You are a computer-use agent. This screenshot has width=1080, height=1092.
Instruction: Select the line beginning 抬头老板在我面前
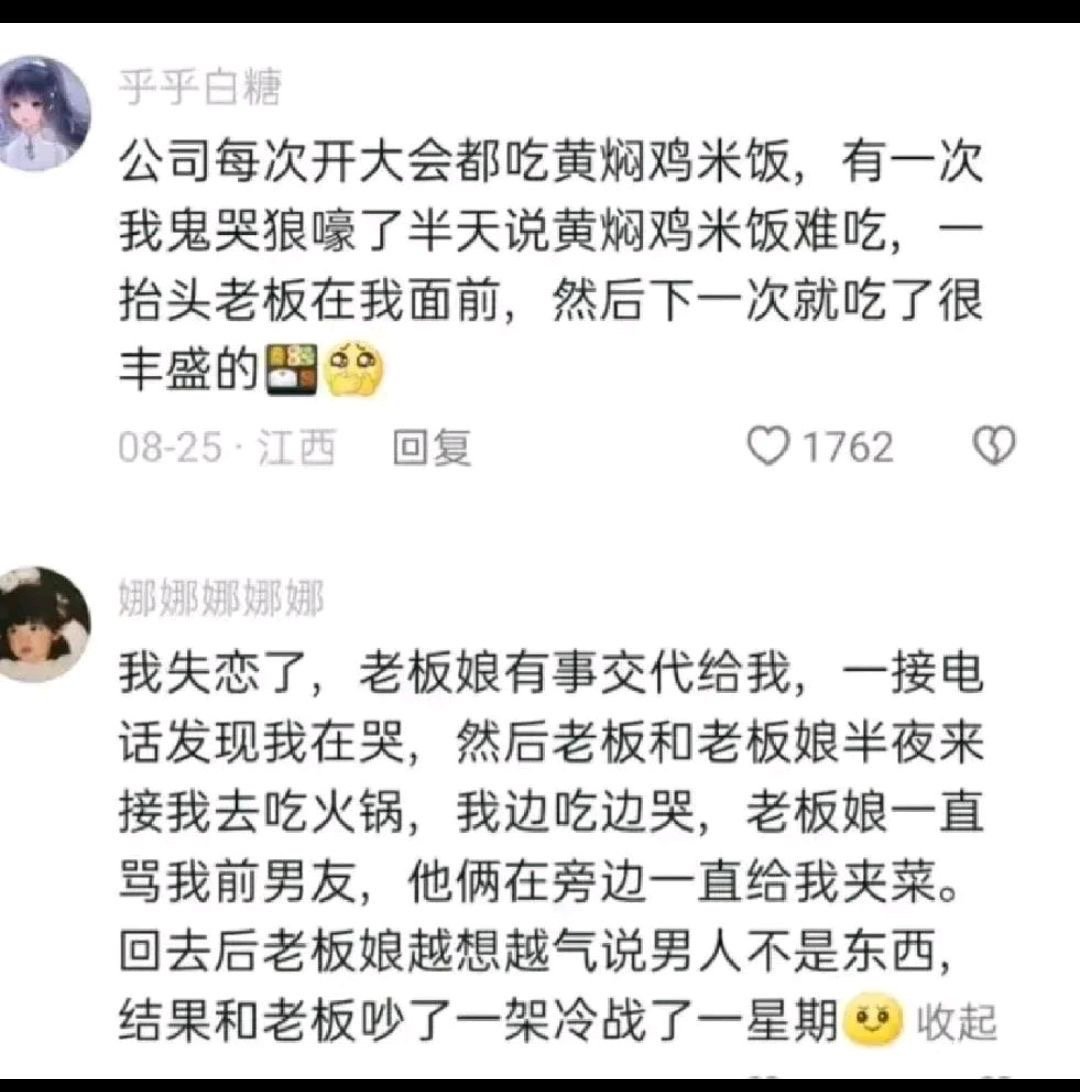coord(550,301)
